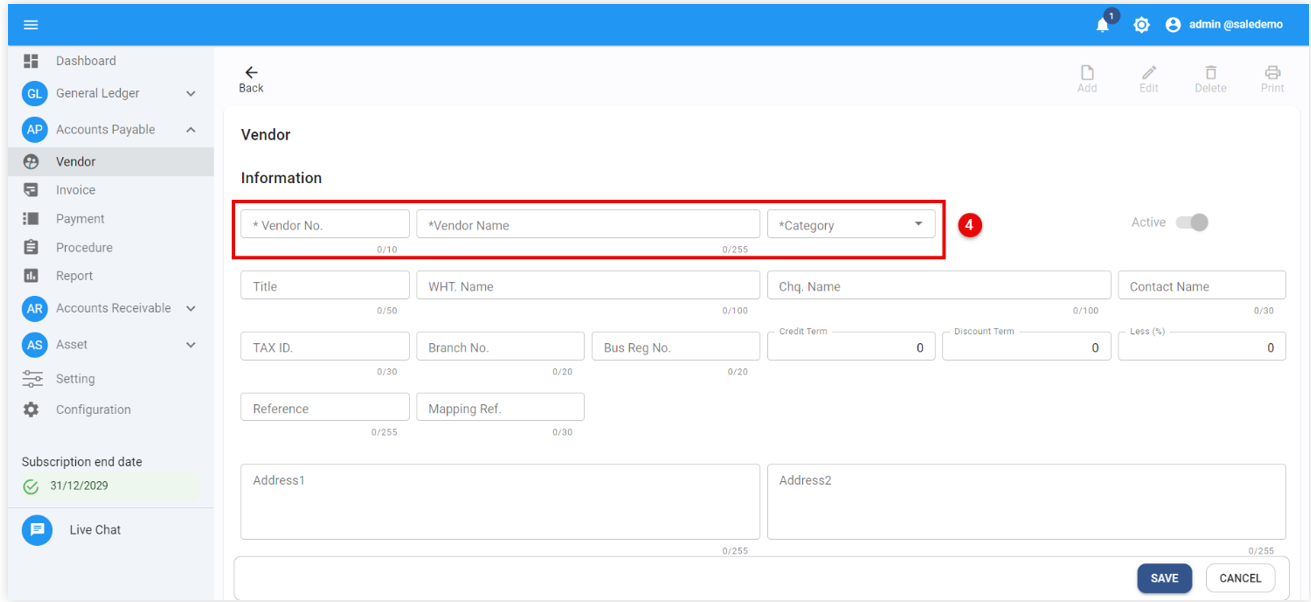
Task: Click the Edit pencil icon
Action: coord(1149,73)
